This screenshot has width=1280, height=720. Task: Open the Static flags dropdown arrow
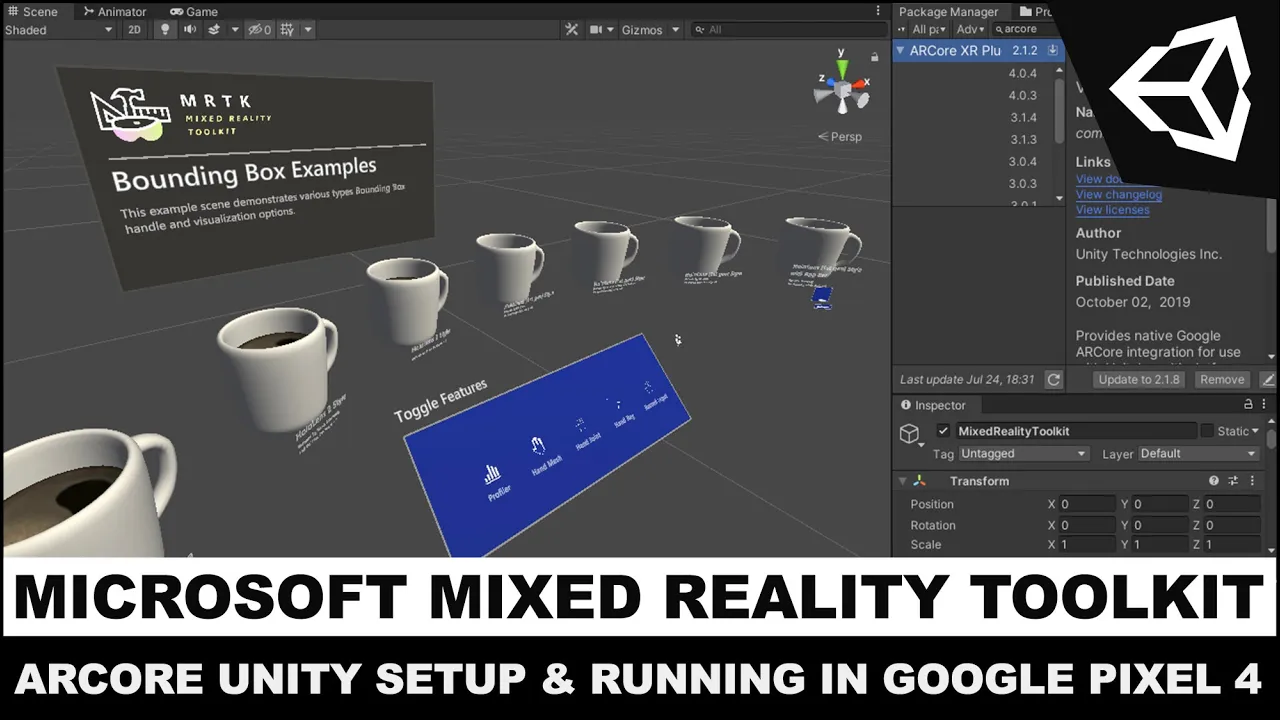(1255, 431)
